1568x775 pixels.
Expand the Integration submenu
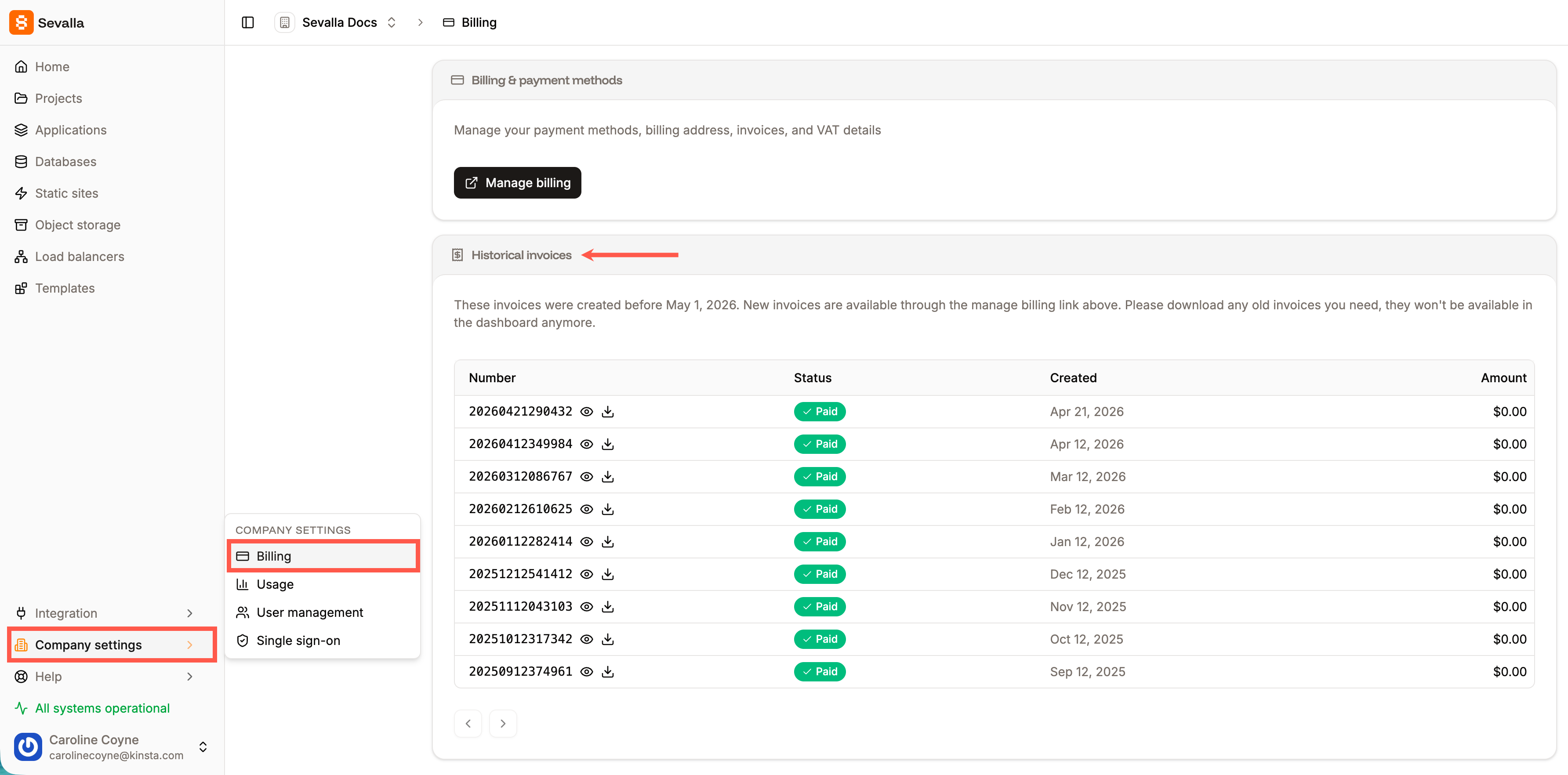click(189, 613)
